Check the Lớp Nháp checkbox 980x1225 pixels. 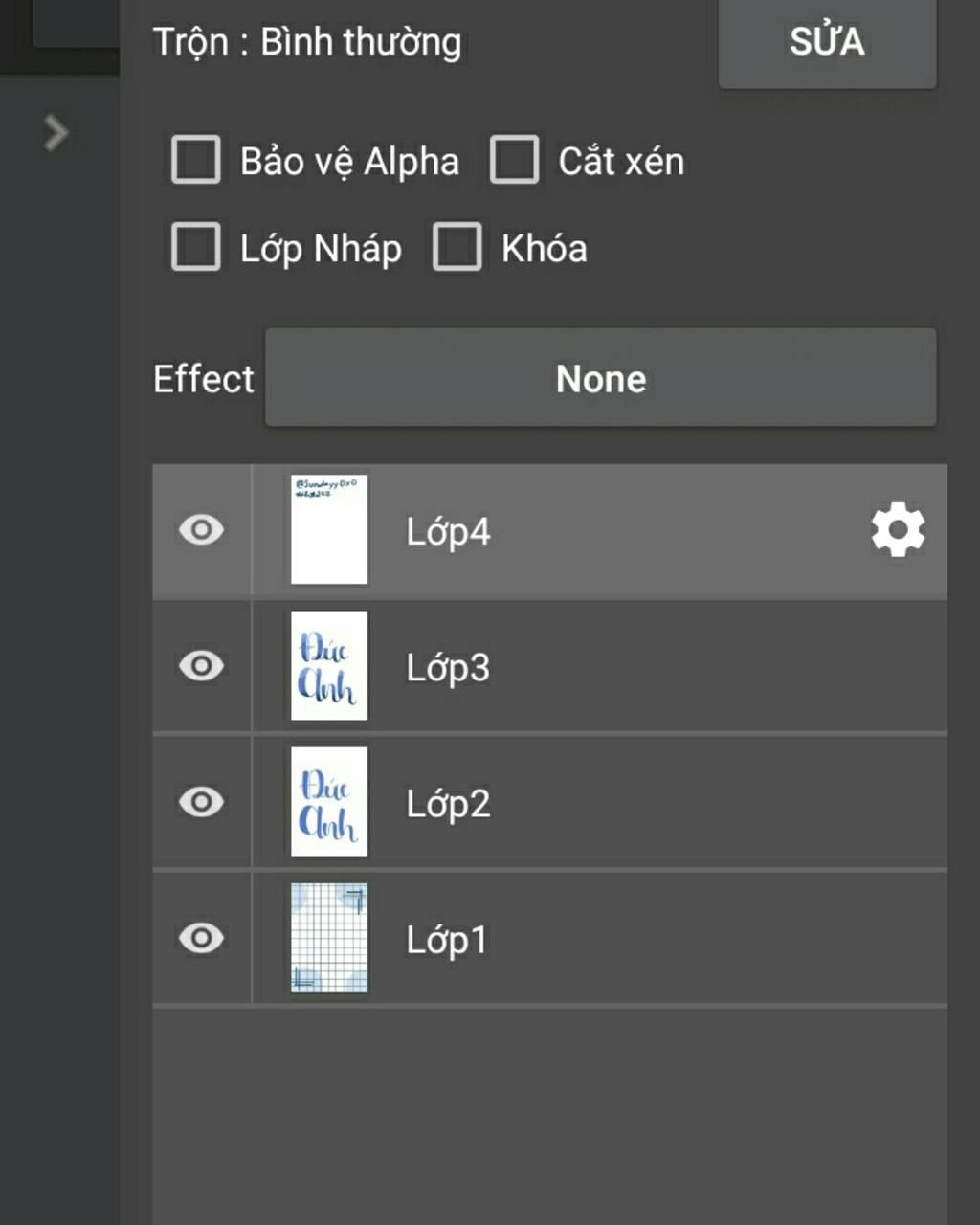(x=196, y=247)
